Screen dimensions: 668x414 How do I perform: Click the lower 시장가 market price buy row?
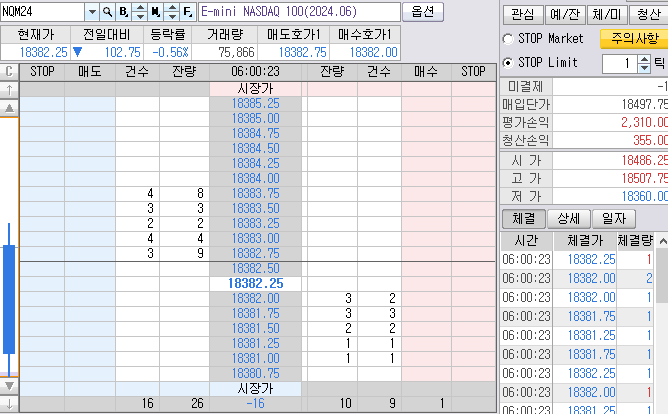[x=255, y=388]
